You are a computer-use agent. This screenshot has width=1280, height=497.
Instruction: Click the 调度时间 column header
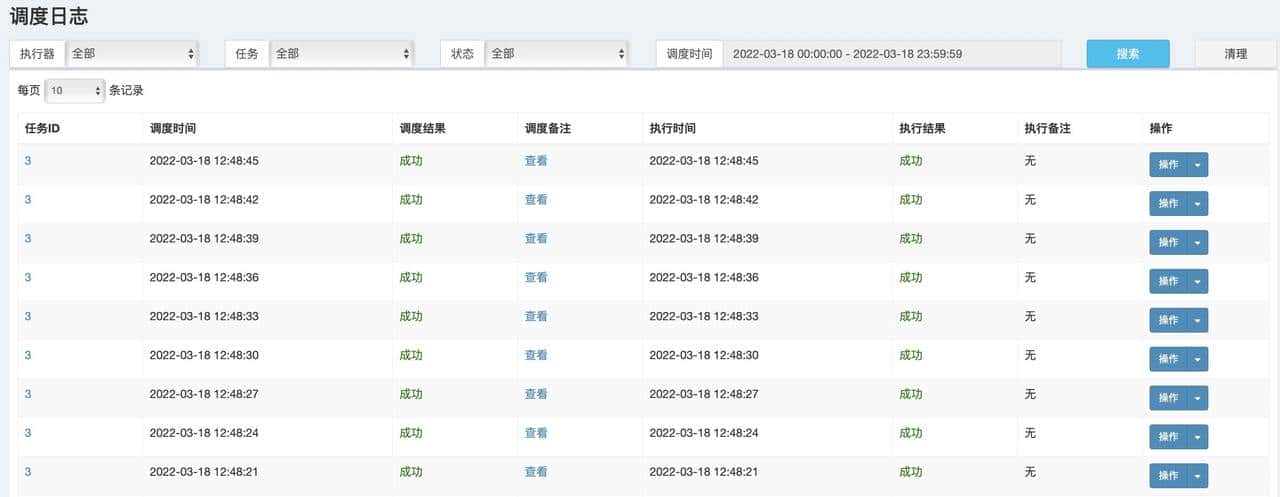click(x=173, y=129)
